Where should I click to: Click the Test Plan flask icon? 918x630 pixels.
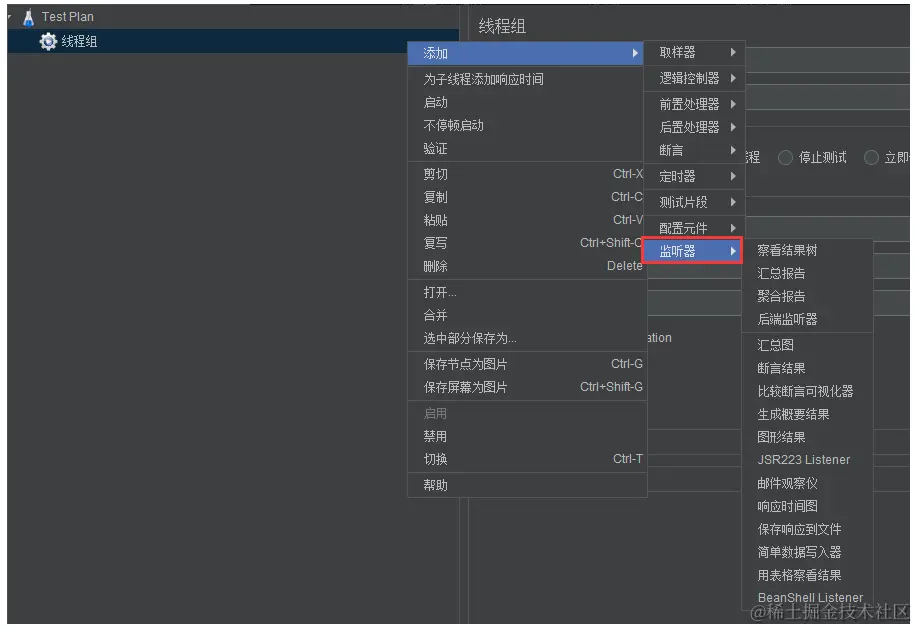click(x=28, y=17)
